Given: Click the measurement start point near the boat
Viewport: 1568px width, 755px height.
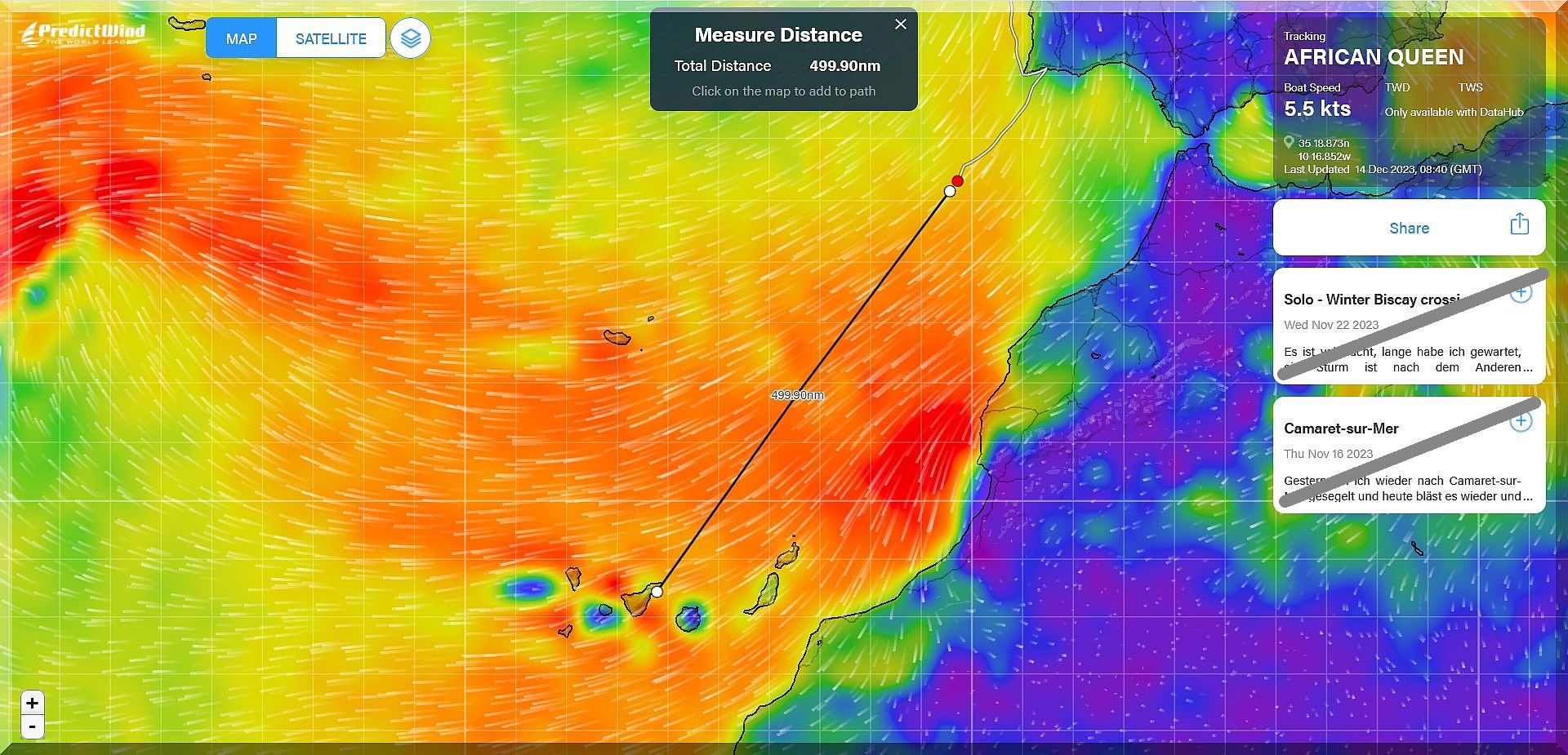Looking at the screenshot, I should click(950, 191).
